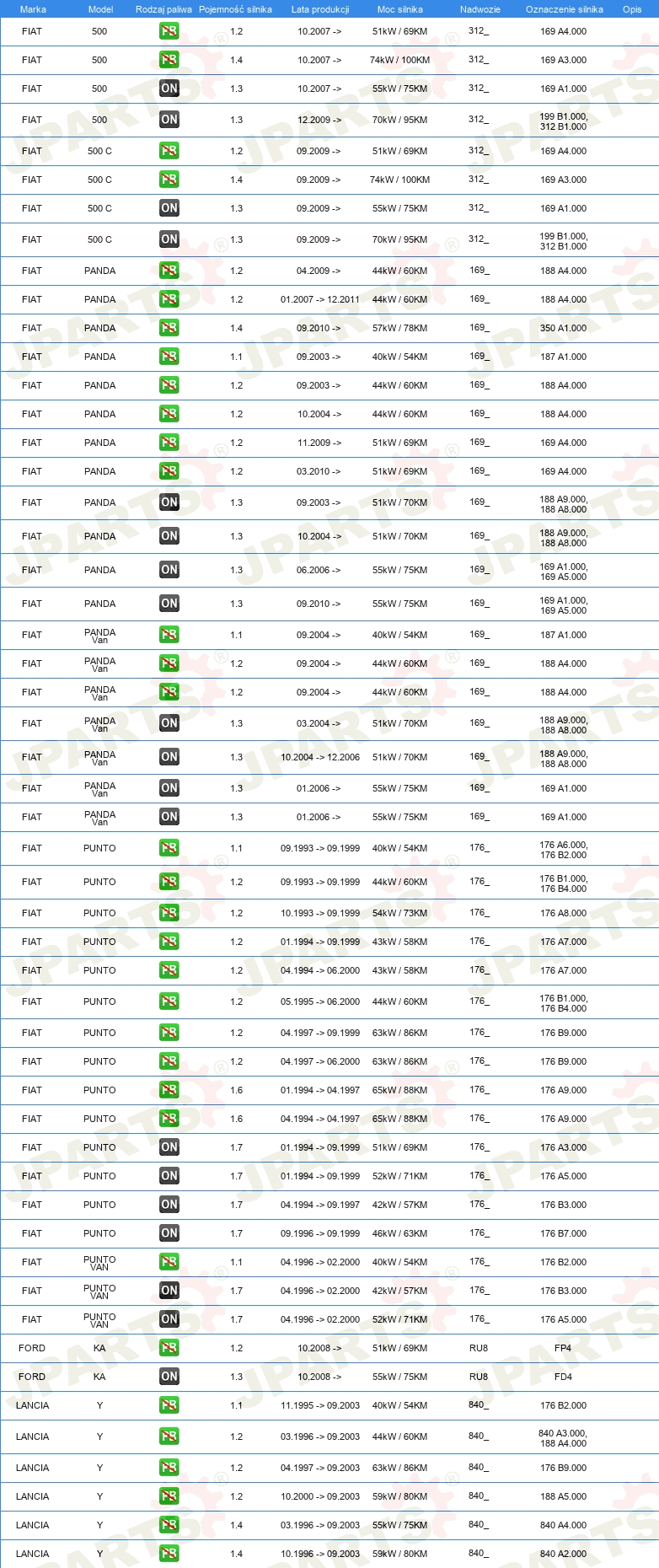The height and width of the screenshot is (1568, 659).
Task: Click the Oznaczenie silnika column header
Action: 565,9
